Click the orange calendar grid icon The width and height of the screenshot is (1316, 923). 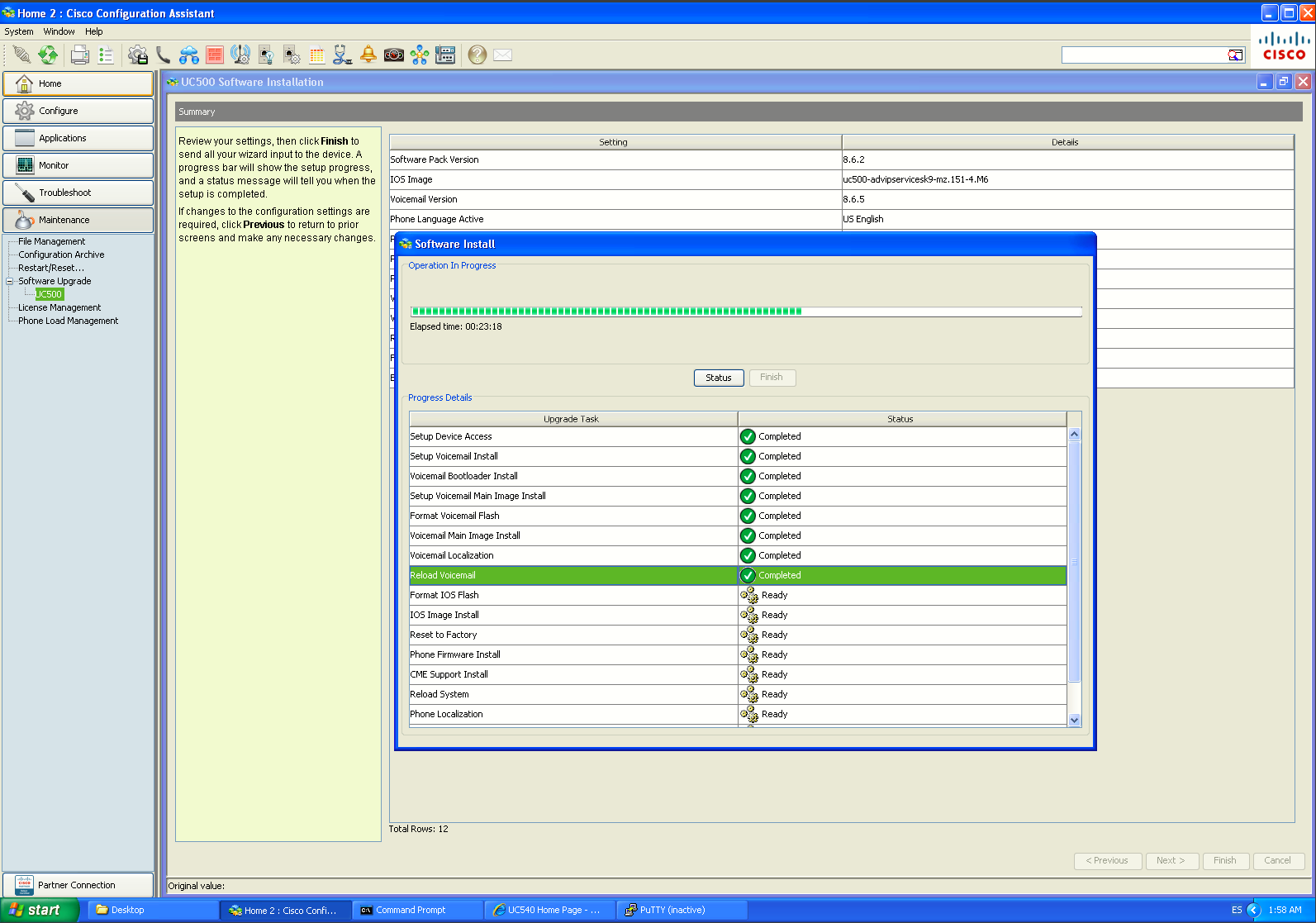click(317, 55)
